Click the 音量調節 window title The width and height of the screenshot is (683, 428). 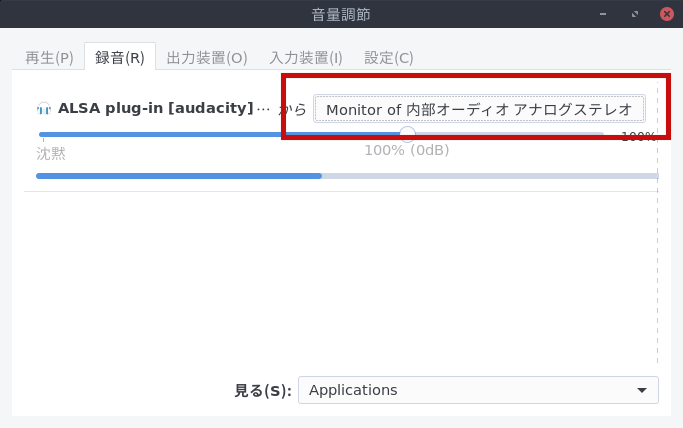pos(341,14)
